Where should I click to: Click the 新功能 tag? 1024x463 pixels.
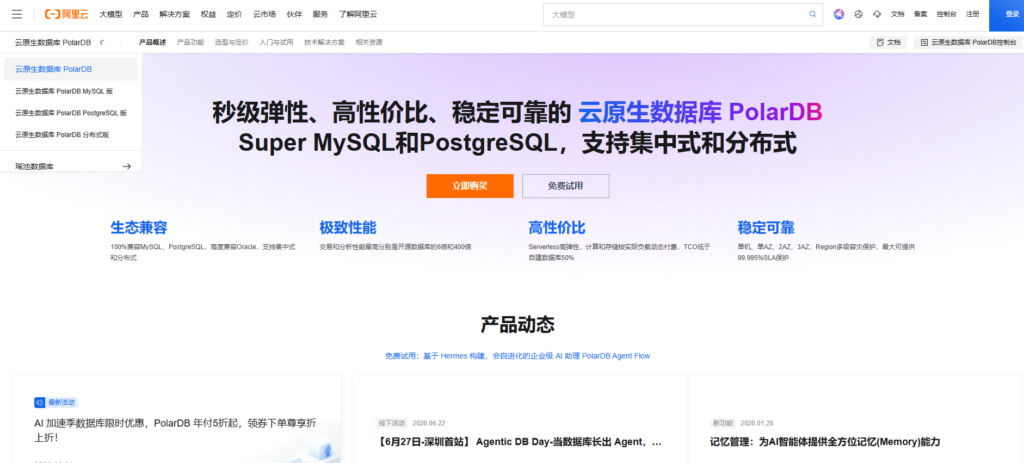[722, 423]
